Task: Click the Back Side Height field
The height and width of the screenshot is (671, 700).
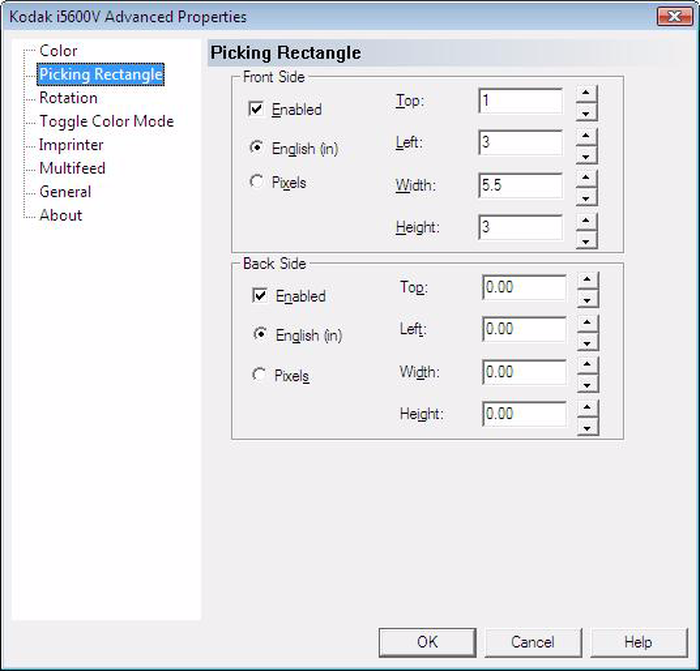Action: pos(524,413)
